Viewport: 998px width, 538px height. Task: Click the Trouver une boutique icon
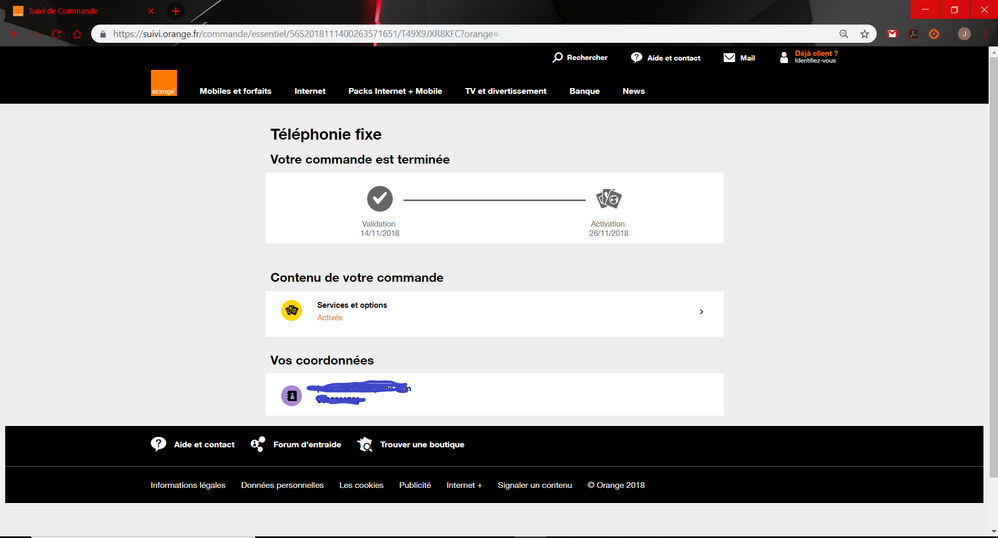(365, 444)
